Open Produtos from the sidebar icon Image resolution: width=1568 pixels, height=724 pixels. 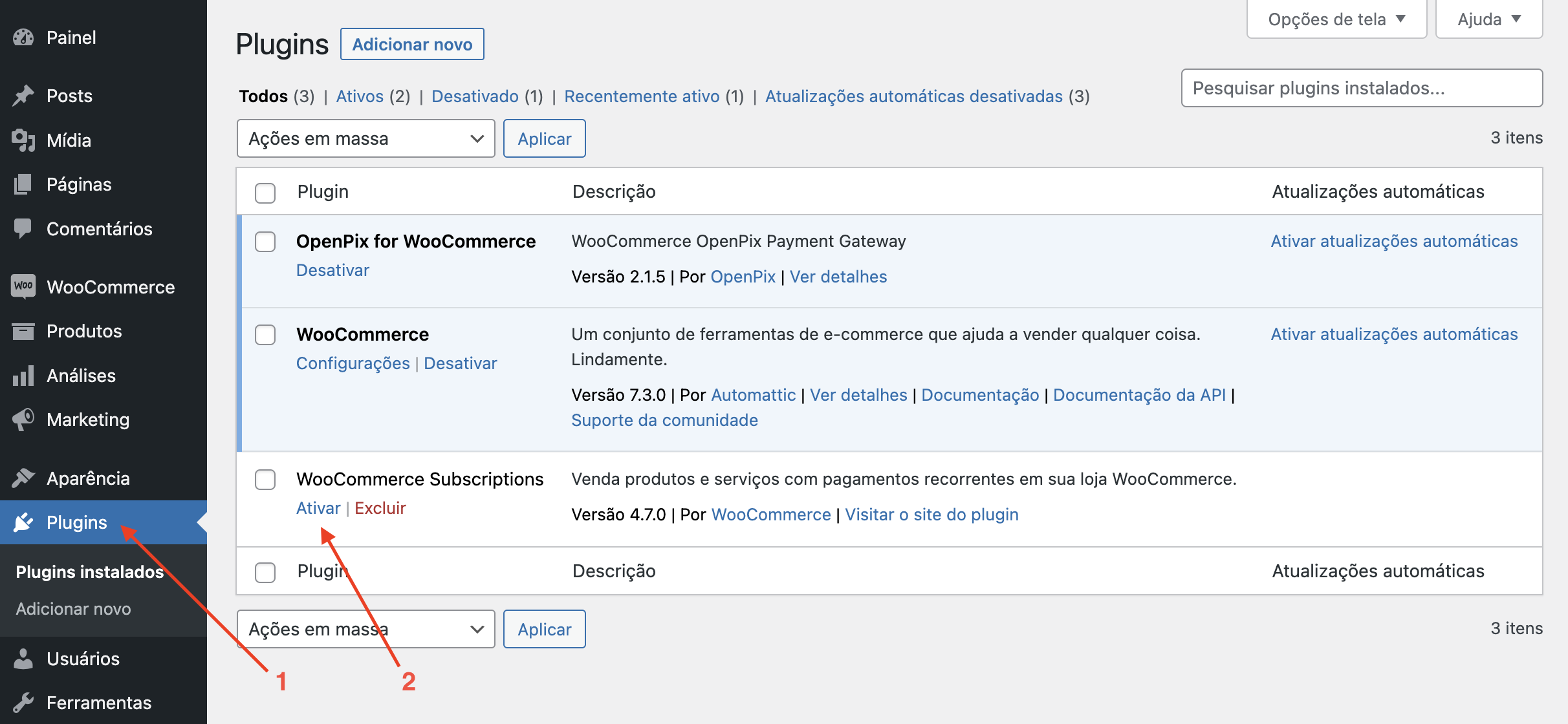click(23, 331)
